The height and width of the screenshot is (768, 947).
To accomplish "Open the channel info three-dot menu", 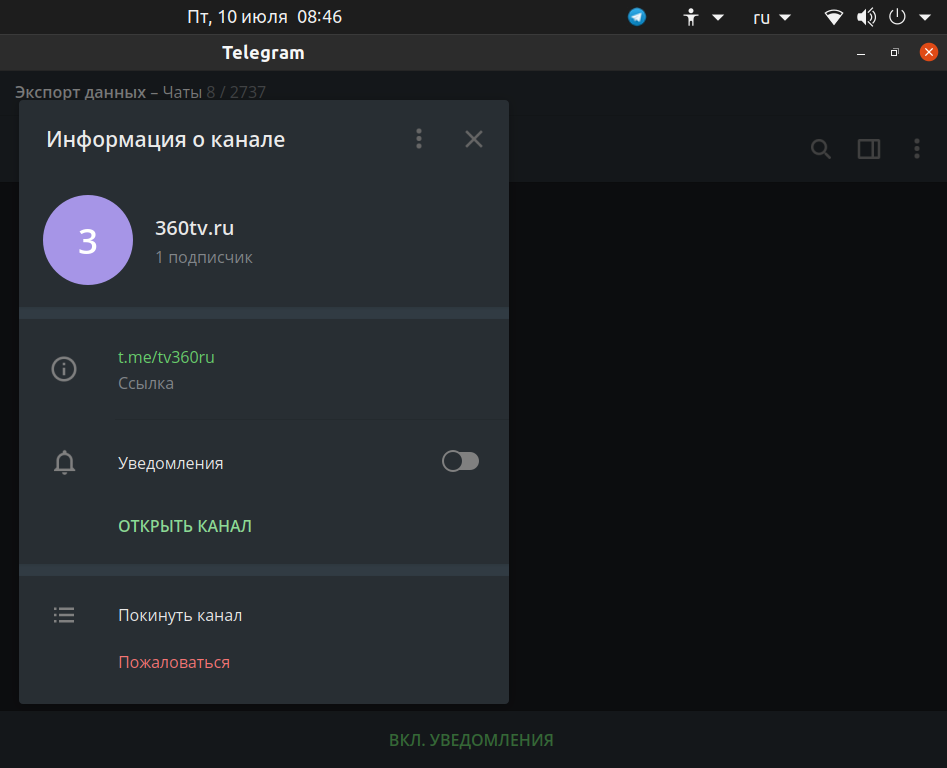I will tap(419, 139).
